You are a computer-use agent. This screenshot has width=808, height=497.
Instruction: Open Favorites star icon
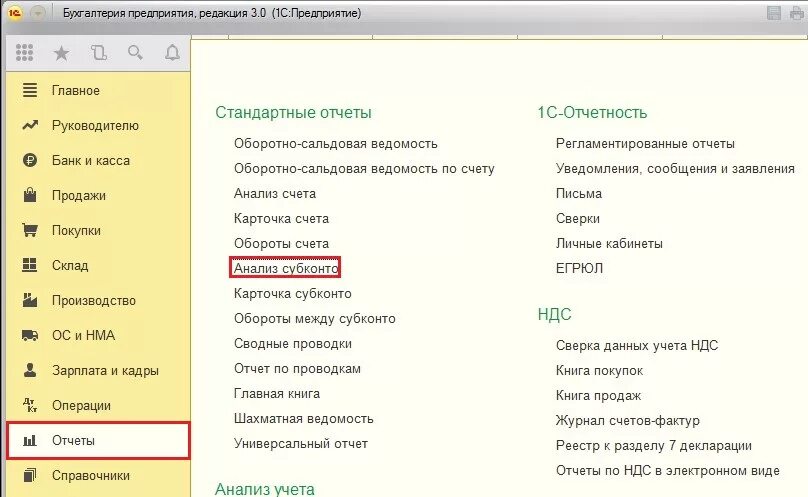(x=61, y=53)
